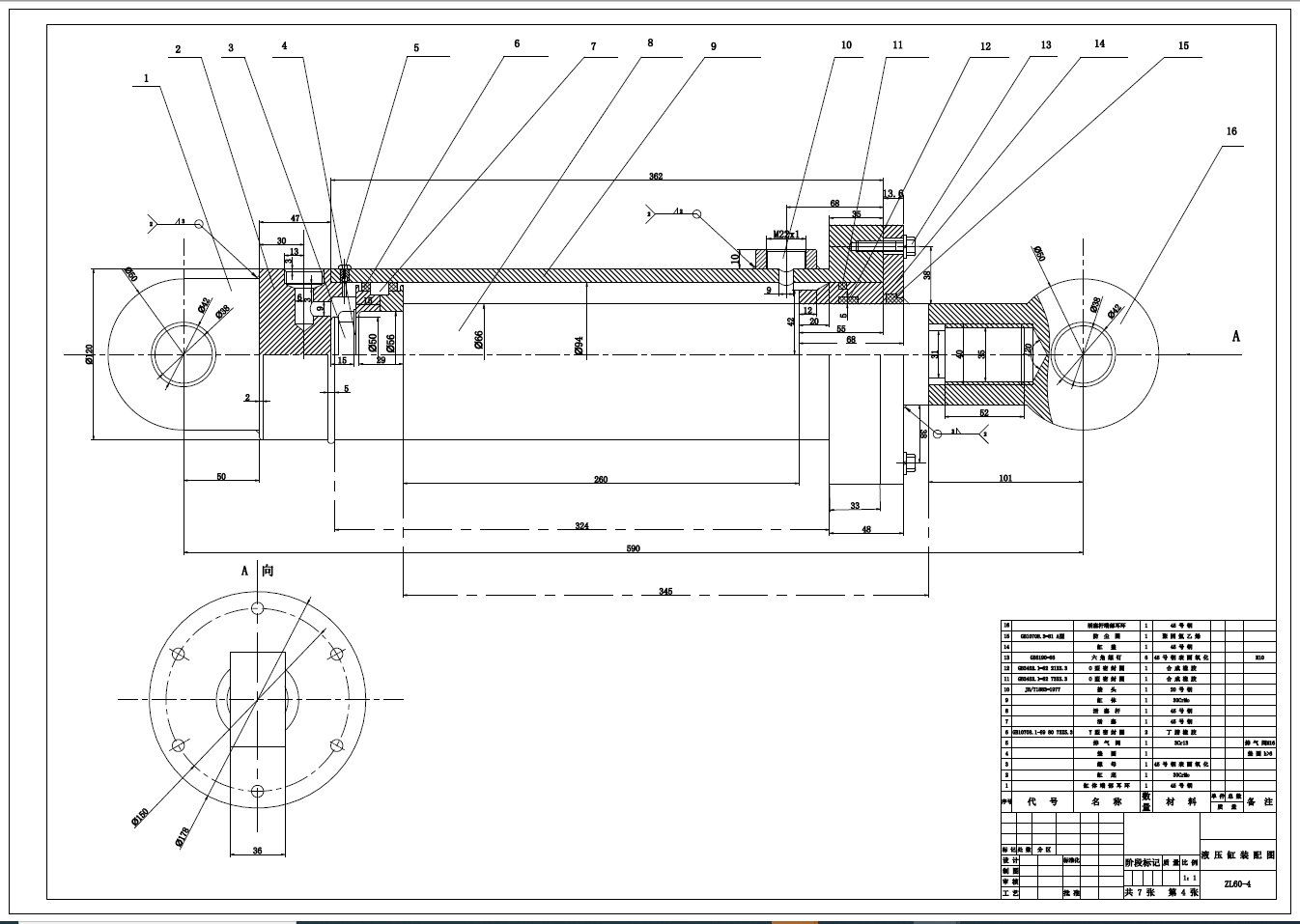Select part callout number 10 at top

846,44
